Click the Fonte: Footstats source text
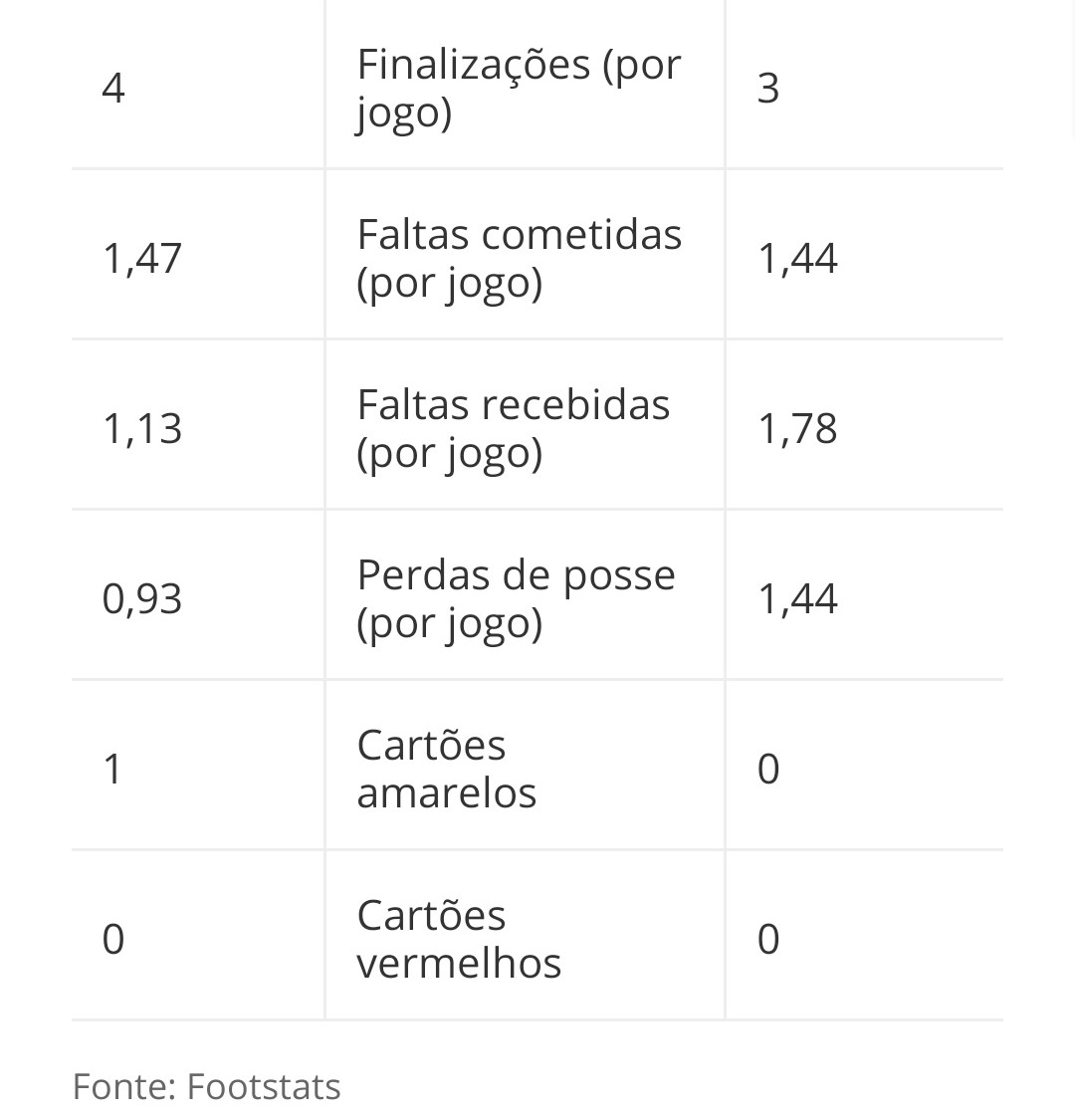The image size is (1075, 1120). [207, 1087]
